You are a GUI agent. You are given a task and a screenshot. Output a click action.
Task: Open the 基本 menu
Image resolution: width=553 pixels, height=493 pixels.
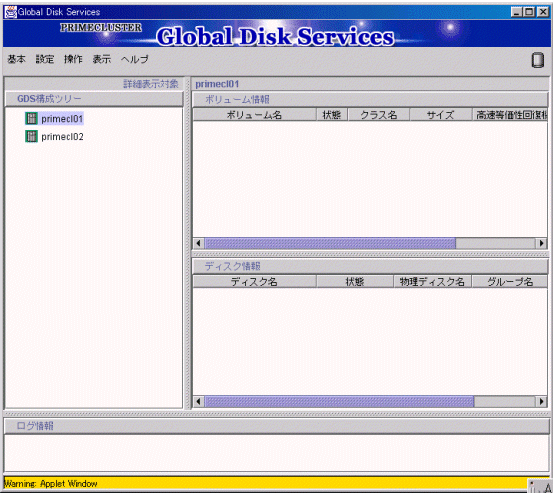(17, 59)
